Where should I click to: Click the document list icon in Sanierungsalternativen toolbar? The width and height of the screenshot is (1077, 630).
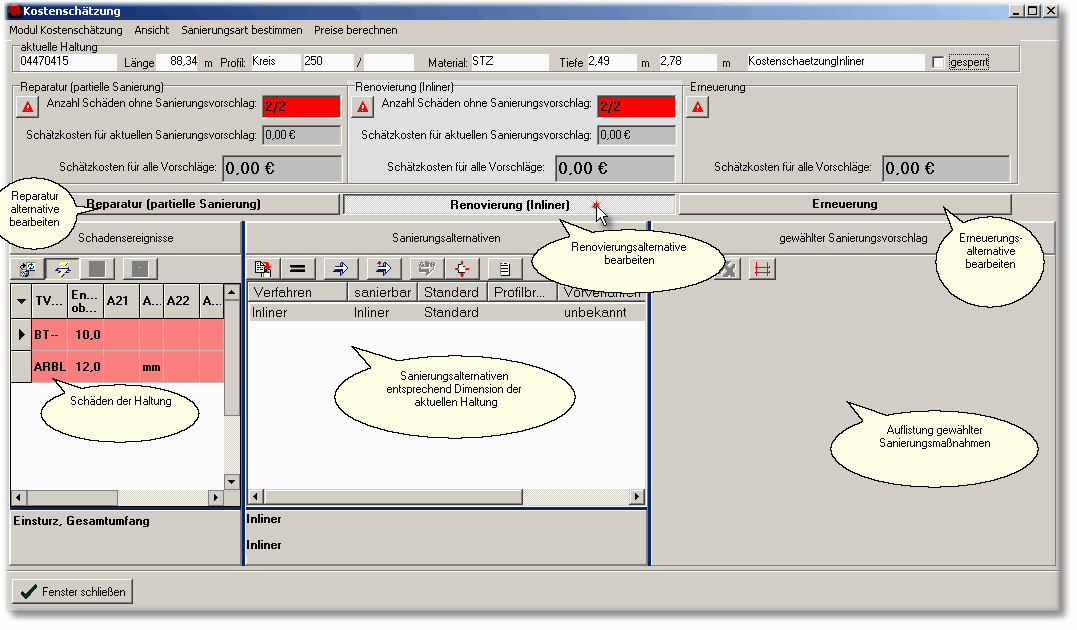(x=505, y=268)
